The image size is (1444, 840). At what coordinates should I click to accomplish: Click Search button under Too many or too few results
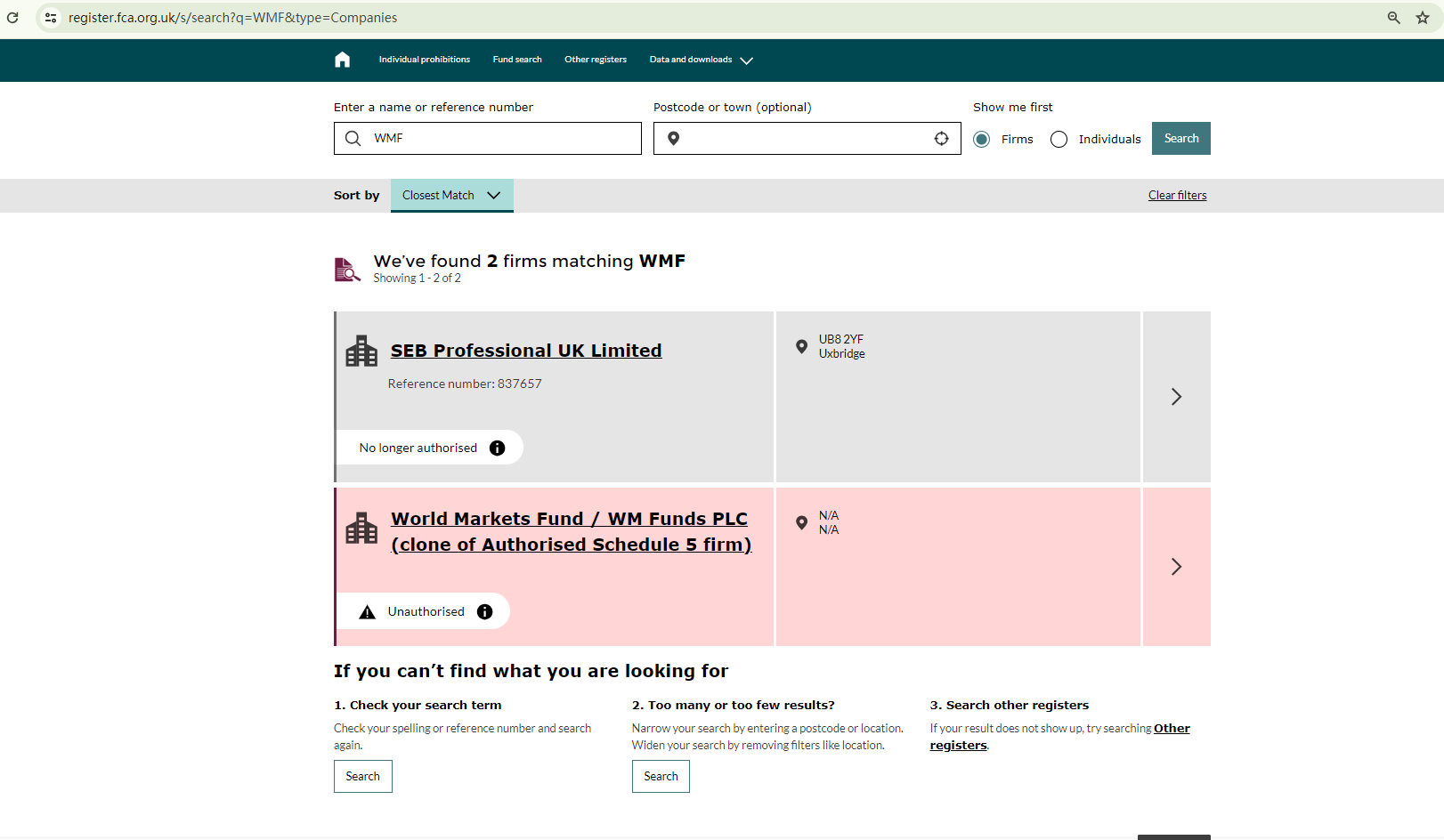coord(661,777)
